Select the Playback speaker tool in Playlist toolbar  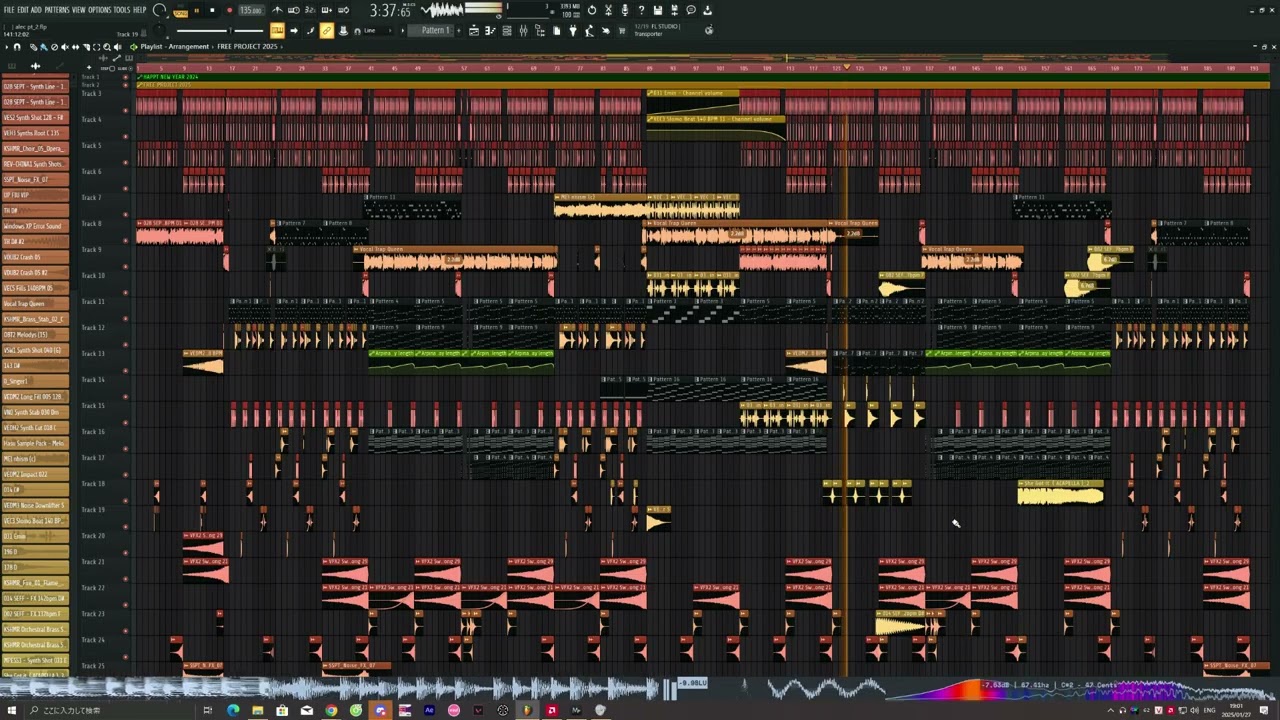pos(117,47)
